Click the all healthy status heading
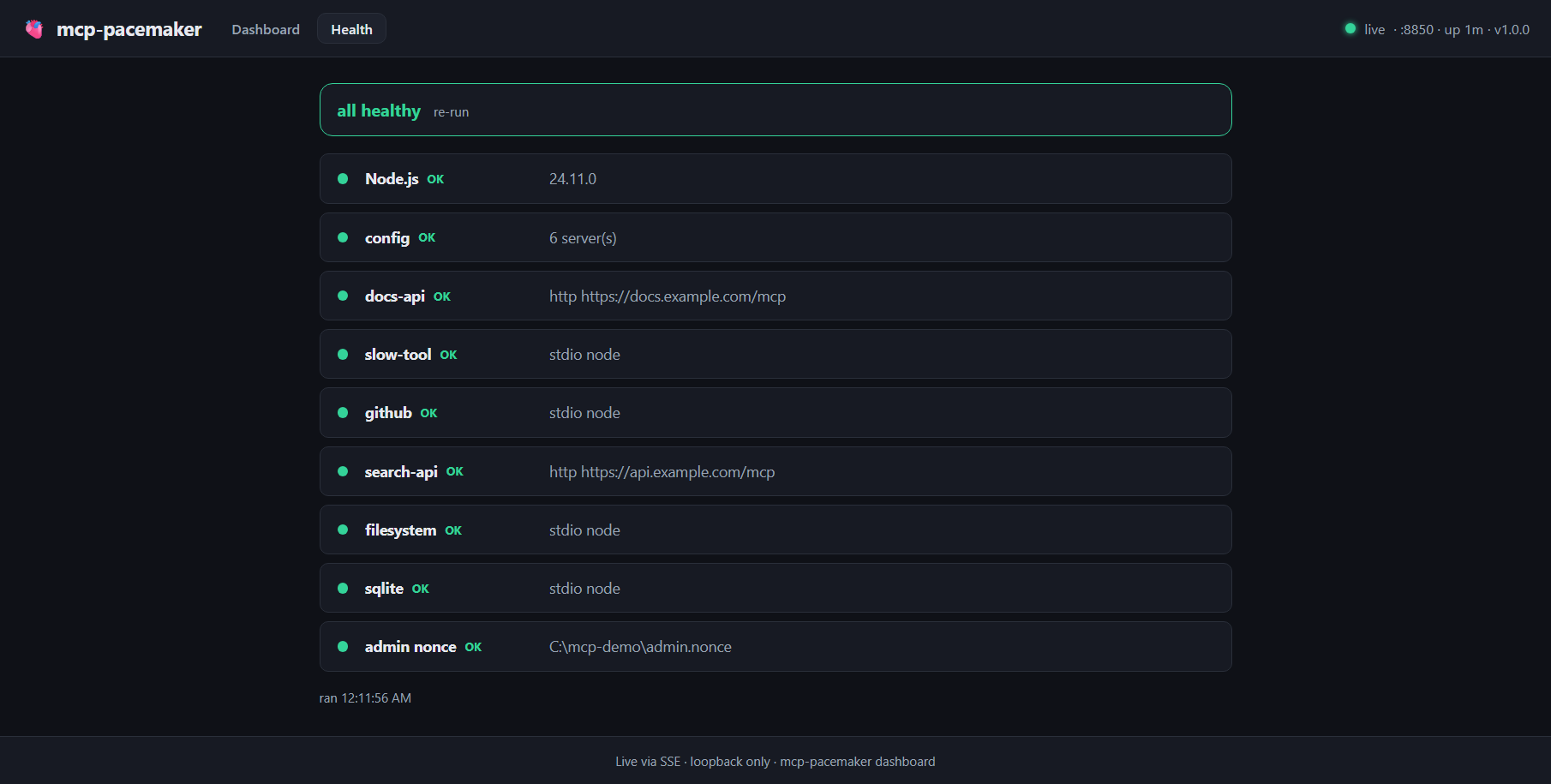This screenshot has width=1551, height=784. point(379,111)
